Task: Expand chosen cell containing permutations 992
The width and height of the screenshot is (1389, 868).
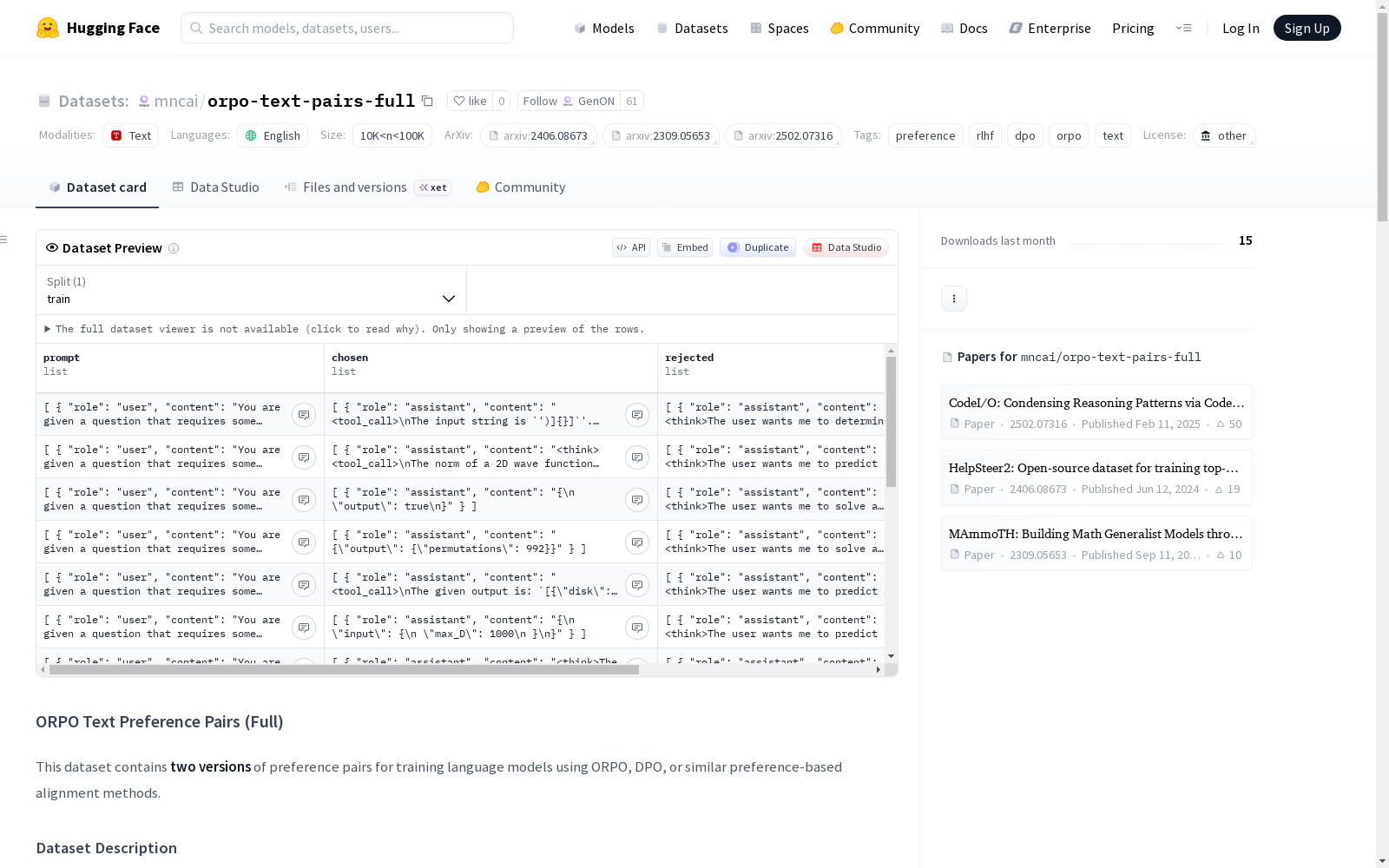Action: coord(637,542)
